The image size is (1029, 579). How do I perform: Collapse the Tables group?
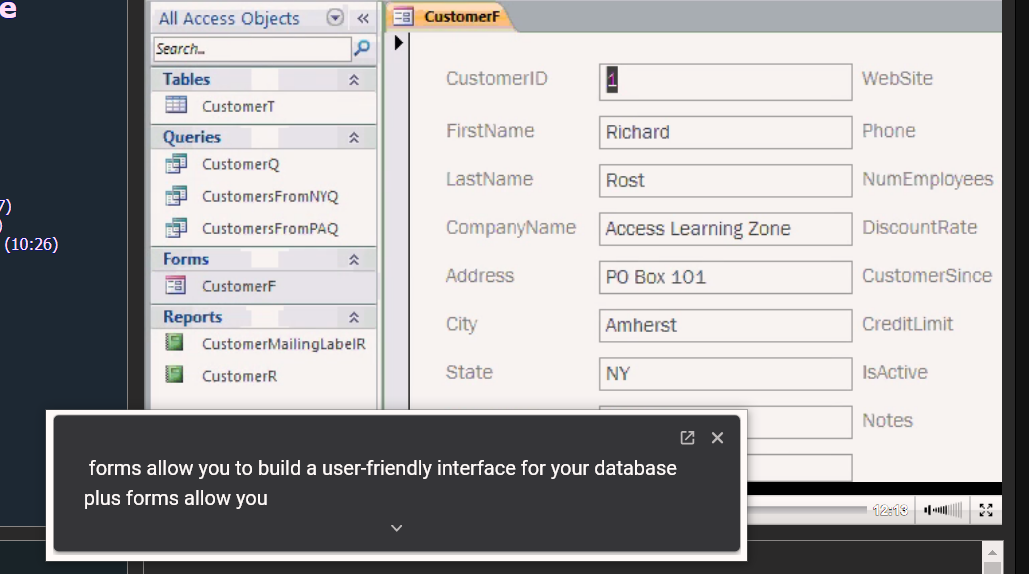click(353, 79)
